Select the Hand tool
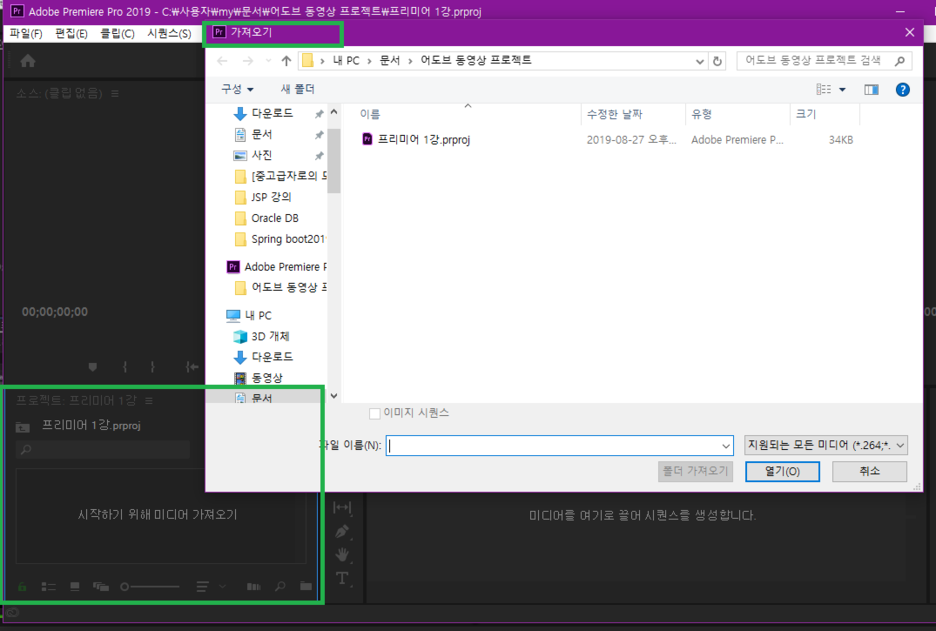The image size is (936, 631). (342, 554)
